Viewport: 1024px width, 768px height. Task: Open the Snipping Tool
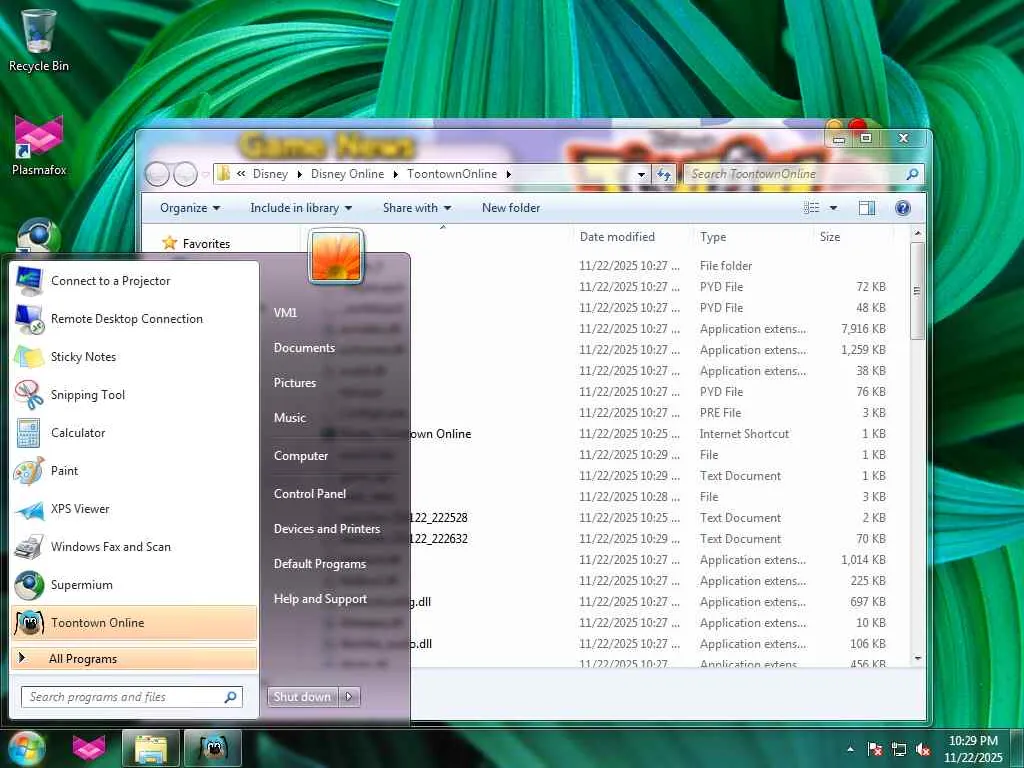point(135,394)
